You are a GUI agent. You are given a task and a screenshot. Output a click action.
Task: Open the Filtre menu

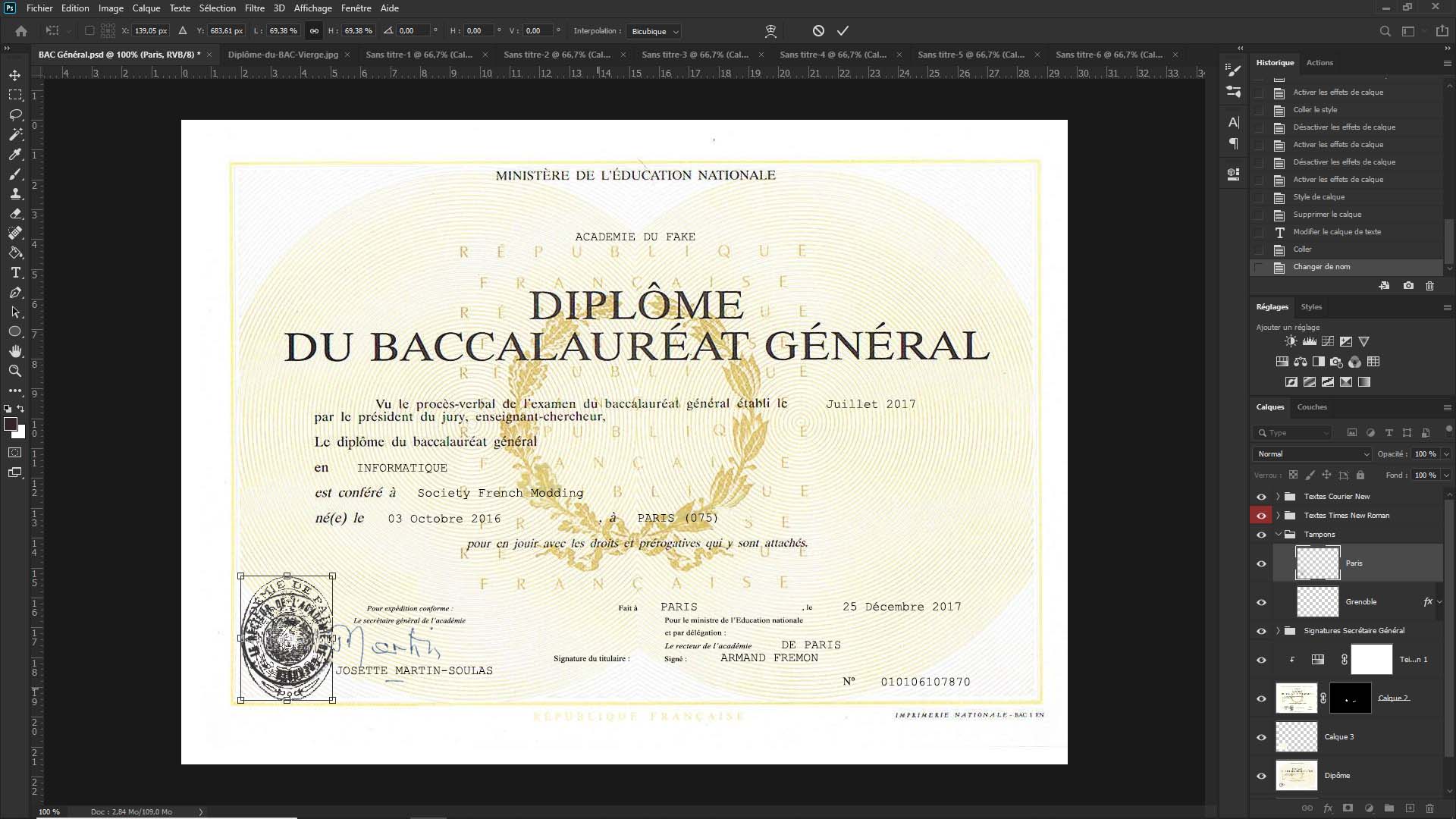point(254,8)
